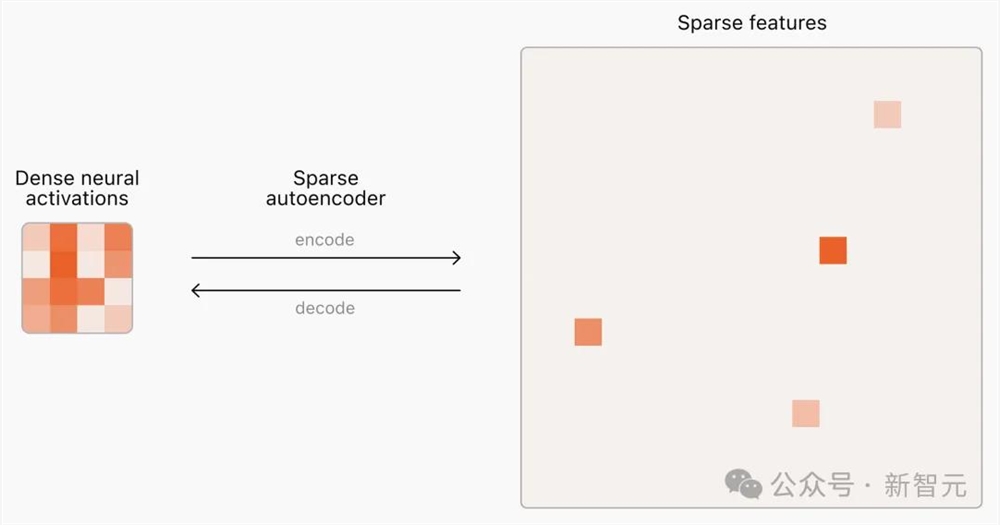Click the "Sparse features" title

click(752, 22)
